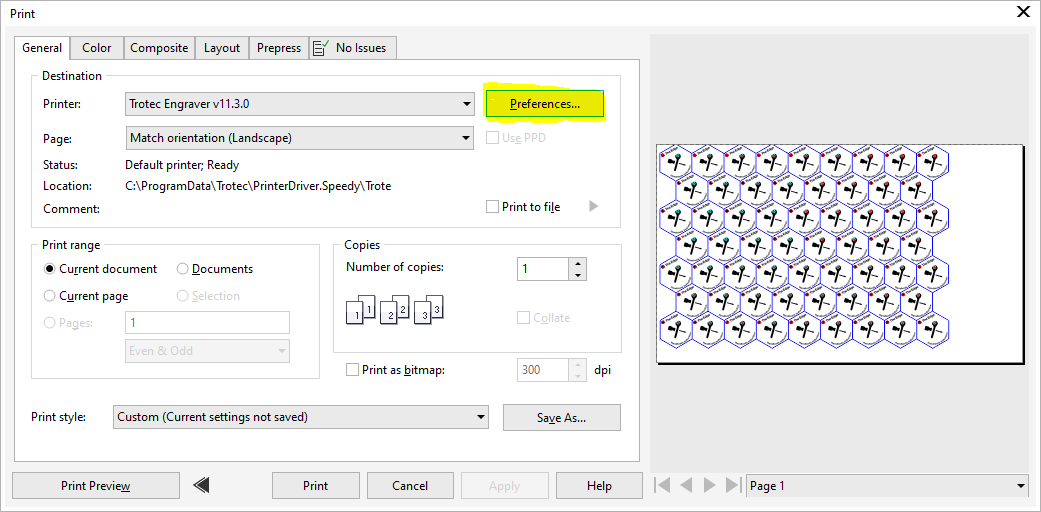Select the Documents radio button
Viewport: 1041px width, 512px height.
183,269
